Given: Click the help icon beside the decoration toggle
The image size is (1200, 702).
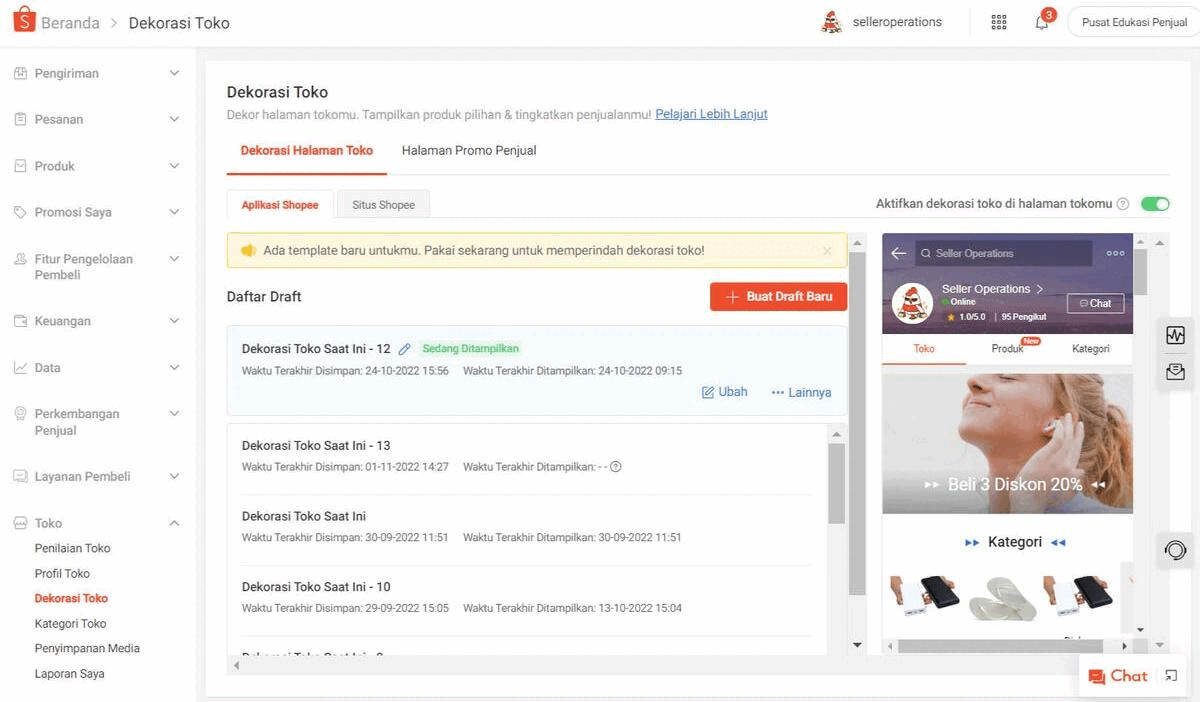Looking at the screenshot, I should point(1123,204).
